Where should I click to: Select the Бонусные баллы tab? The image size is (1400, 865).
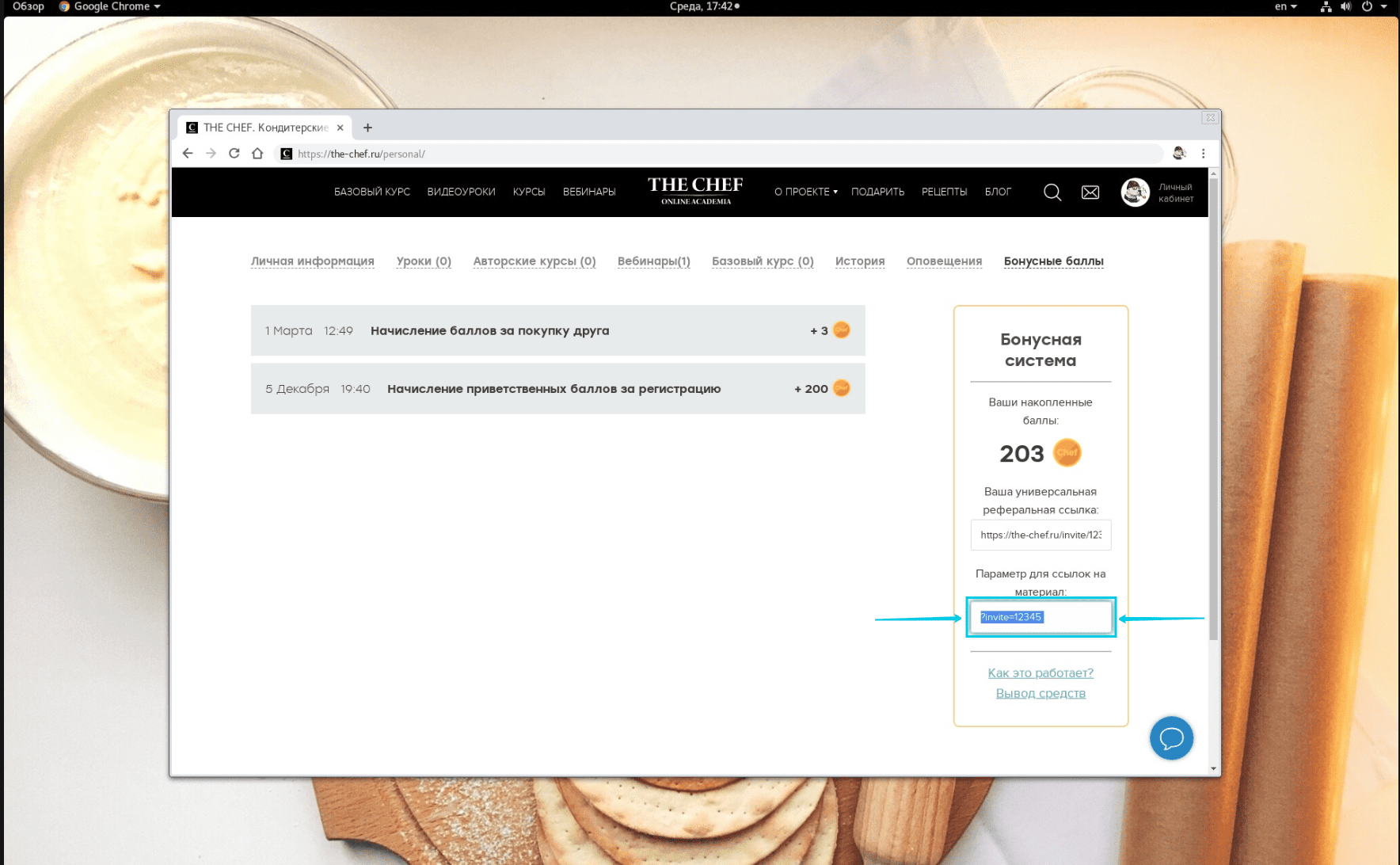pos(1054,261)
